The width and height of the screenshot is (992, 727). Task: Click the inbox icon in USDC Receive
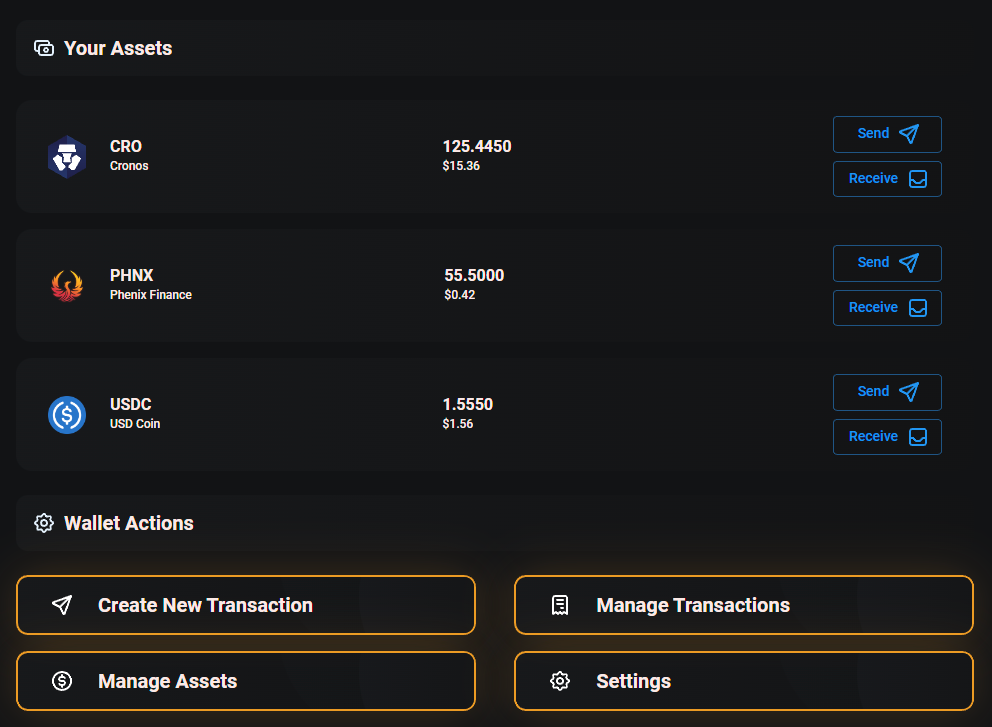pos(918,437)
